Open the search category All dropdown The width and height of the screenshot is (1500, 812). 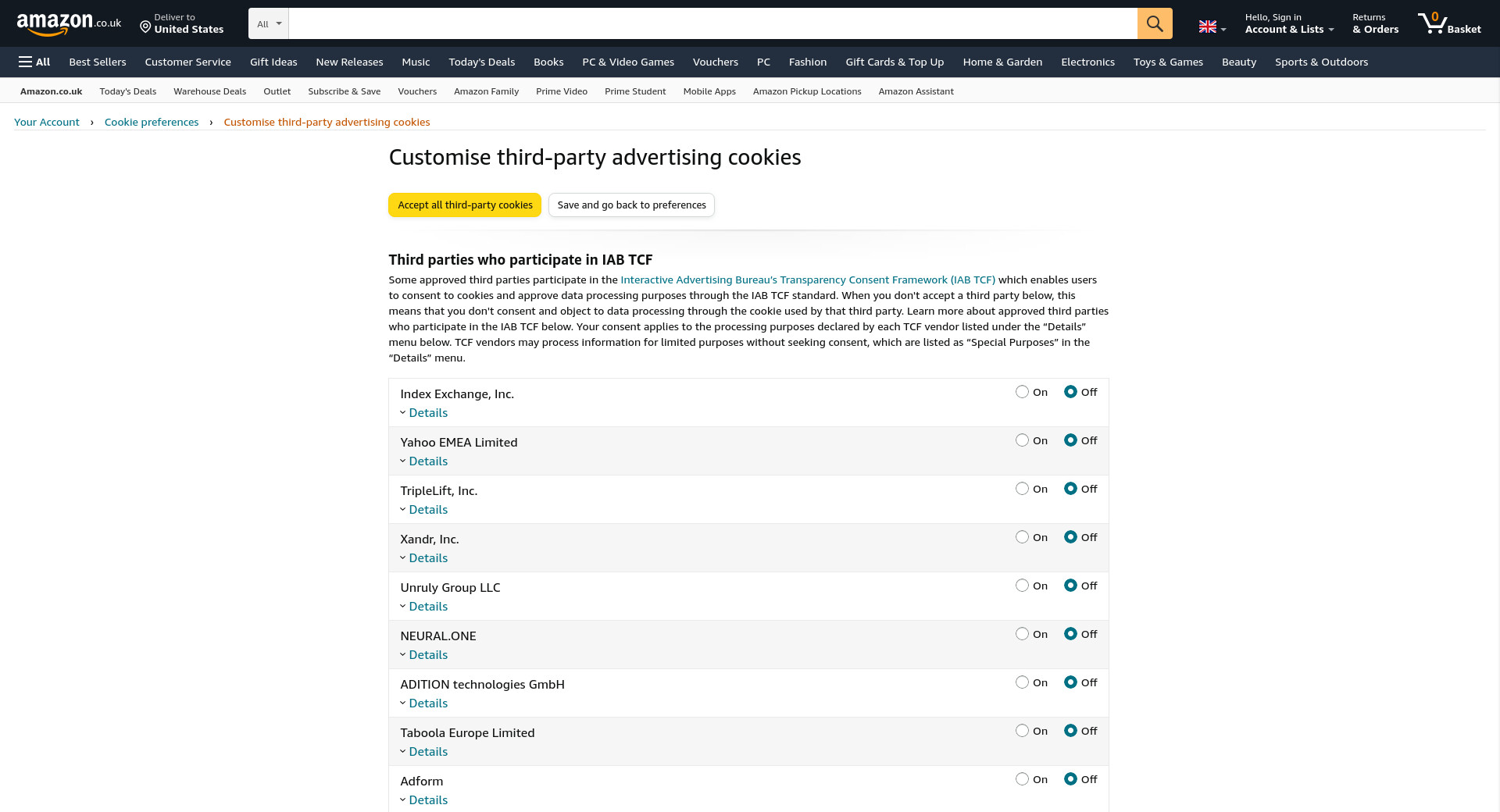(269, 23)
